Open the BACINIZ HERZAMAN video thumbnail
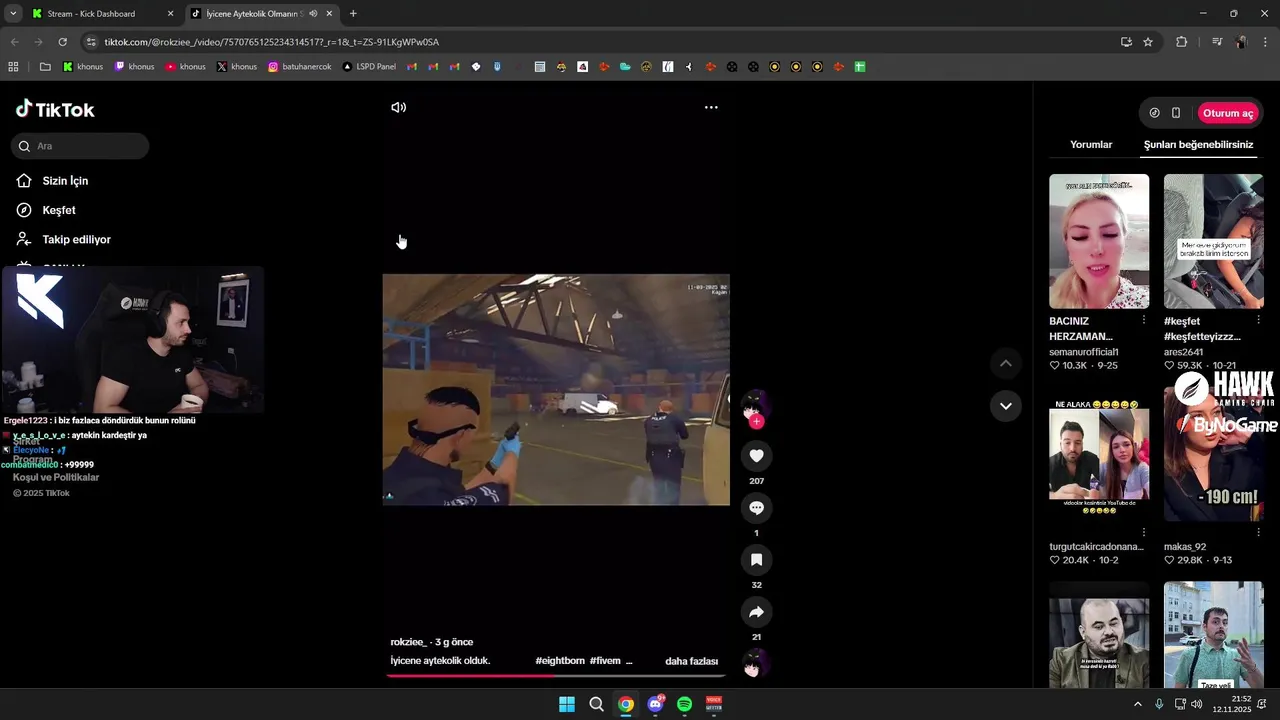 click(x=1099, y=241)
